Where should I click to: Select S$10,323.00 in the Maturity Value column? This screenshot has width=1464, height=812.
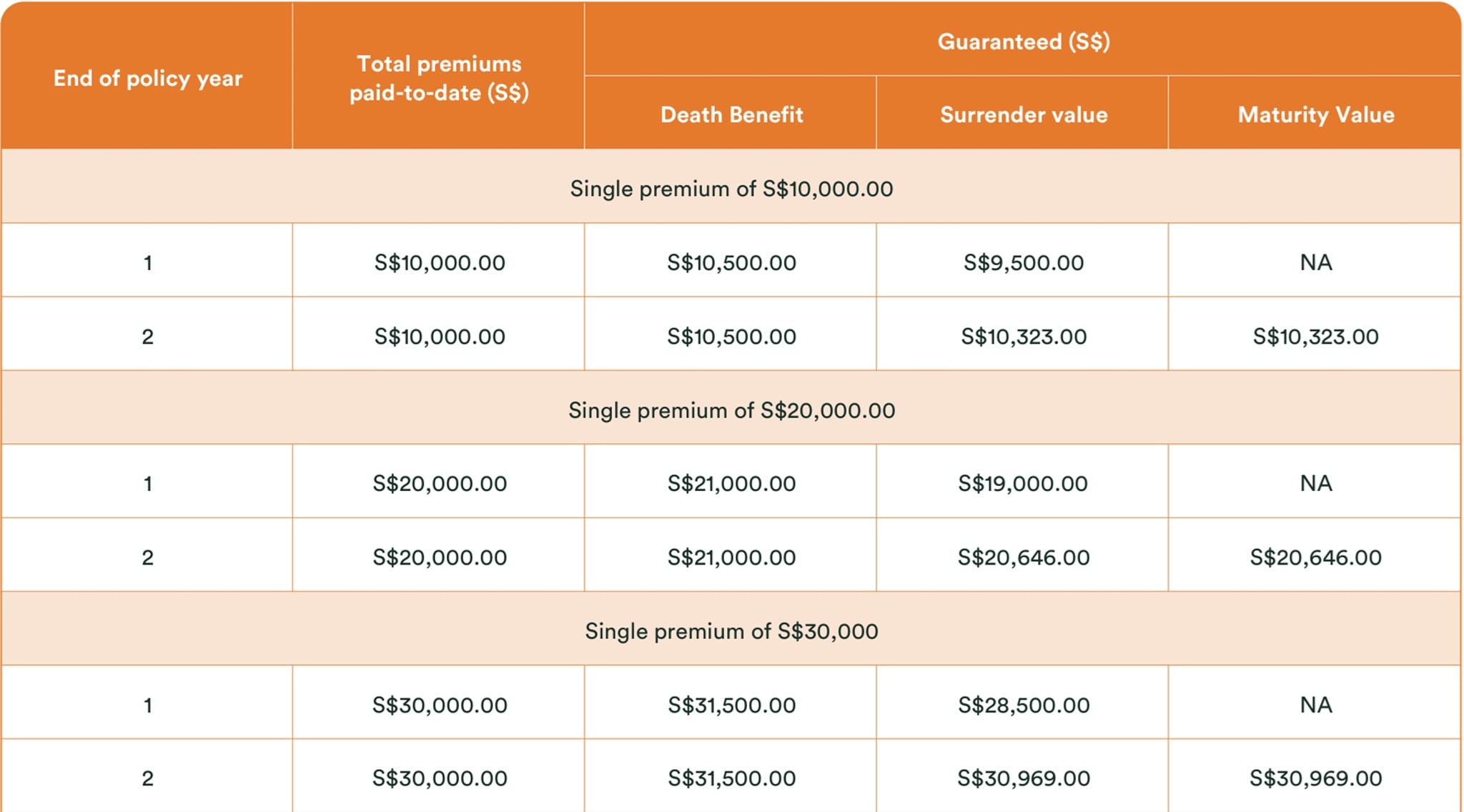[x=1315, y=336]
